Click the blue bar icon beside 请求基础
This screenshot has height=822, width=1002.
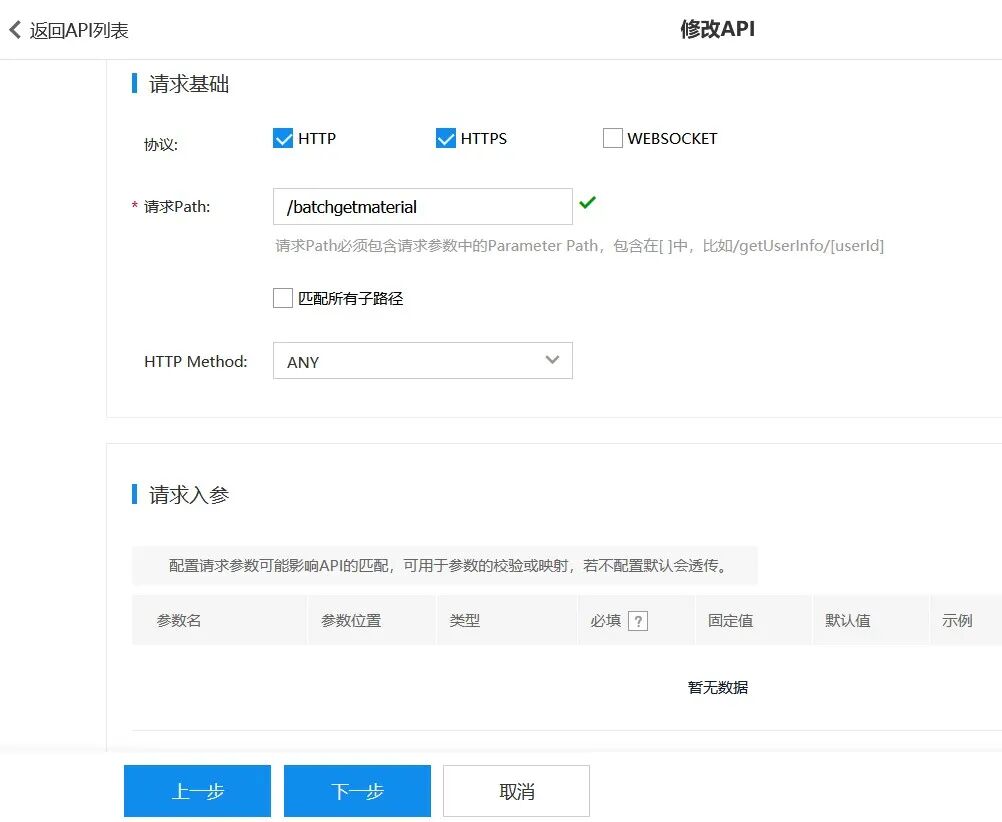(135, 84)
